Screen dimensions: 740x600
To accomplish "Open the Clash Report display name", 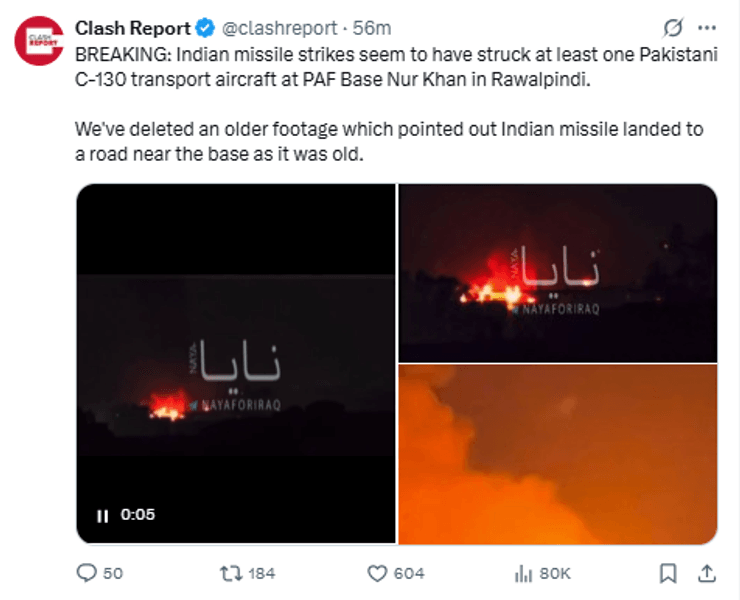I will (133, 28).
